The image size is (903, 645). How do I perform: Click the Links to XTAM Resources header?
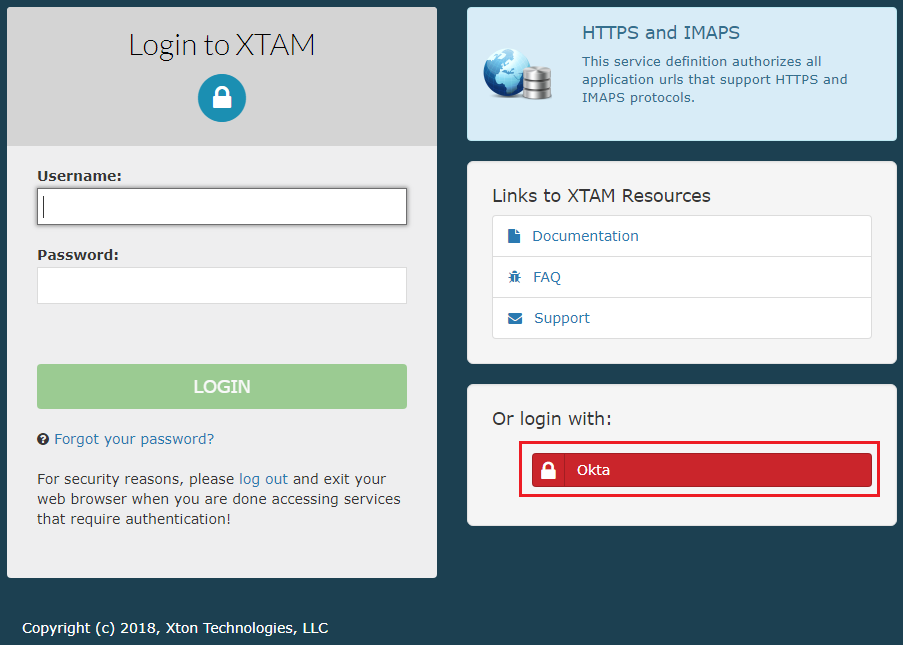[x=601, y=195]
